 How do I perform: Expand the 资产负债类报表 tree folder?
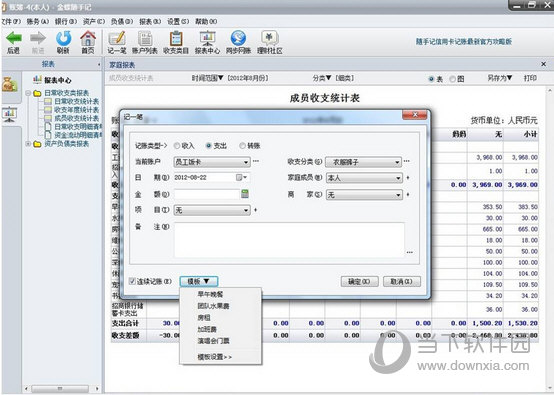click(28, 144)
